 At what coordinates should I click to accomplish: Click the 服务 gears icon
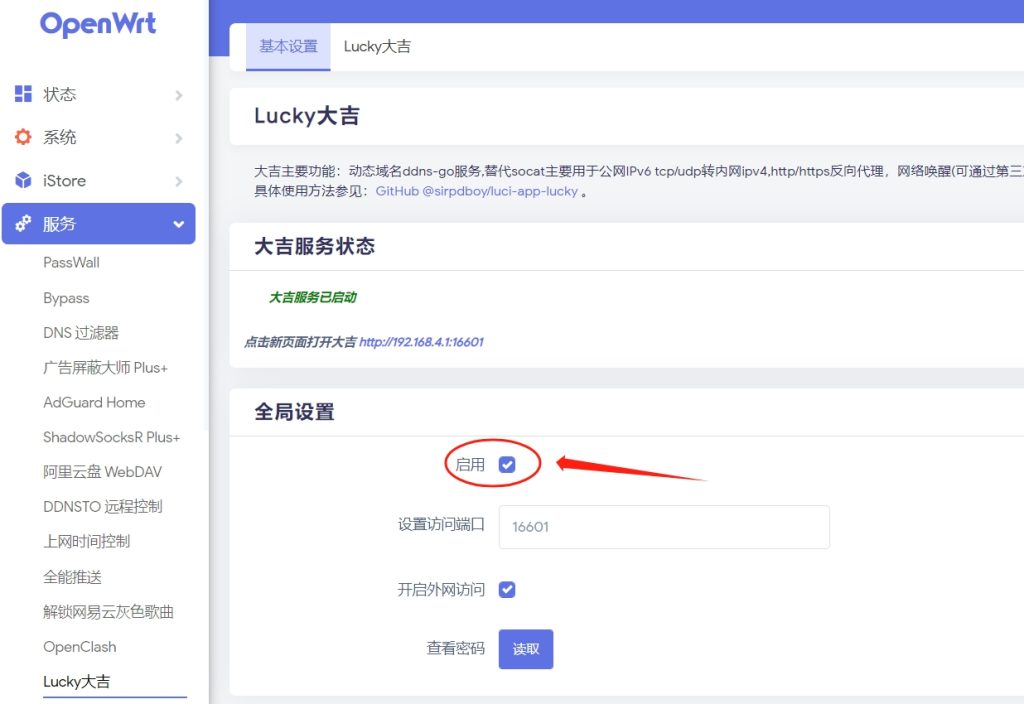pos(23,223)
